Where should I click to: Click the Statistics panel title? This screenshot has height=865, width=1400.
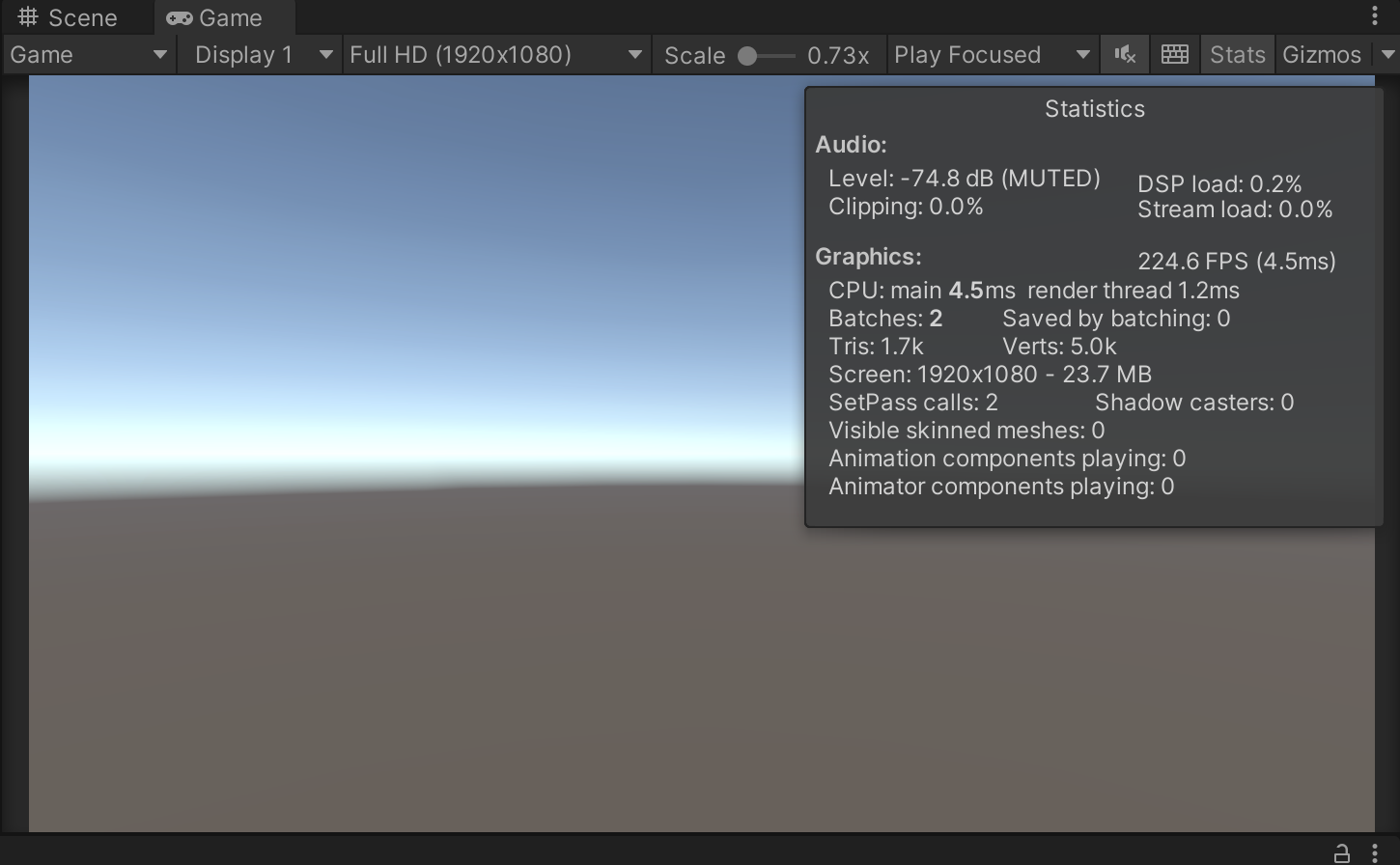(x=1094, y=109)
